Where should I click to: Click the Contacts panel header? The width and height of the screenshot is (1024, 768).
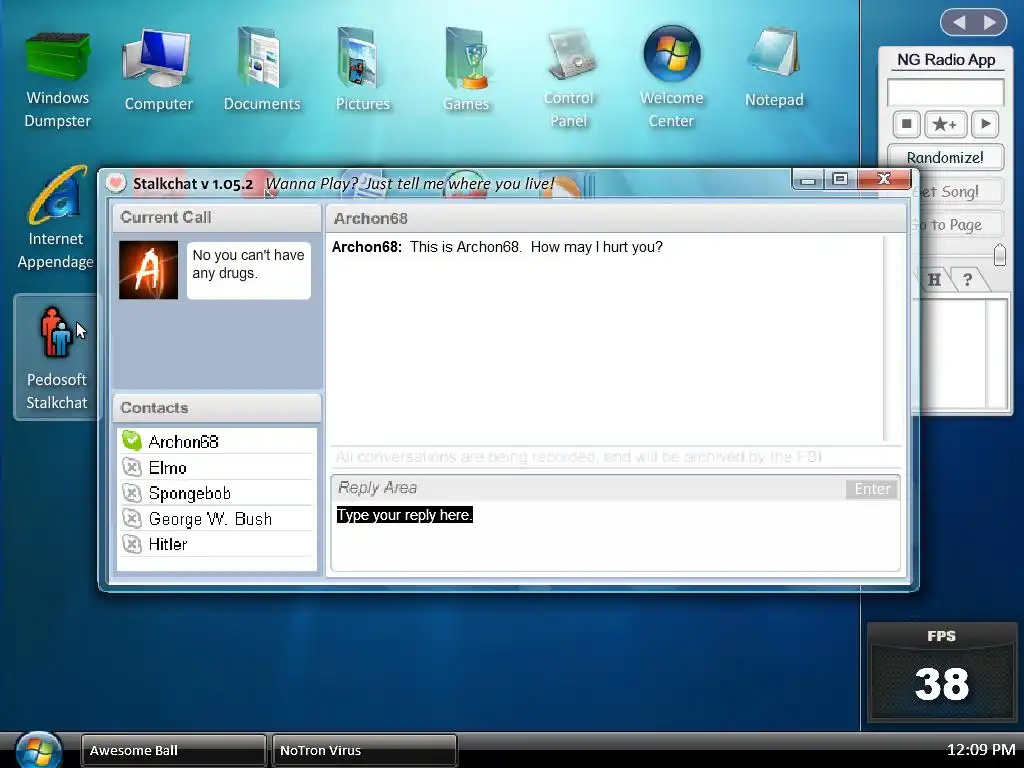click(x=217, y=408)
